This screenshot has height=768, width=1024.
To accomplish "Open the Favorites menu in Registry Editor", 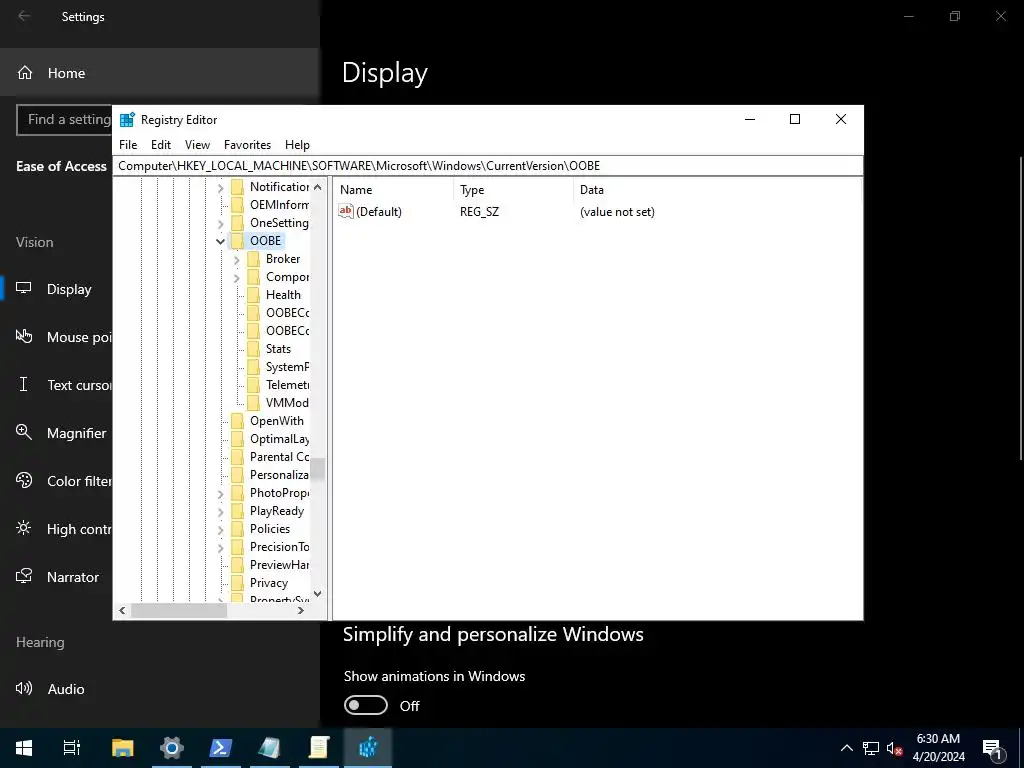I will pos(247,145).
